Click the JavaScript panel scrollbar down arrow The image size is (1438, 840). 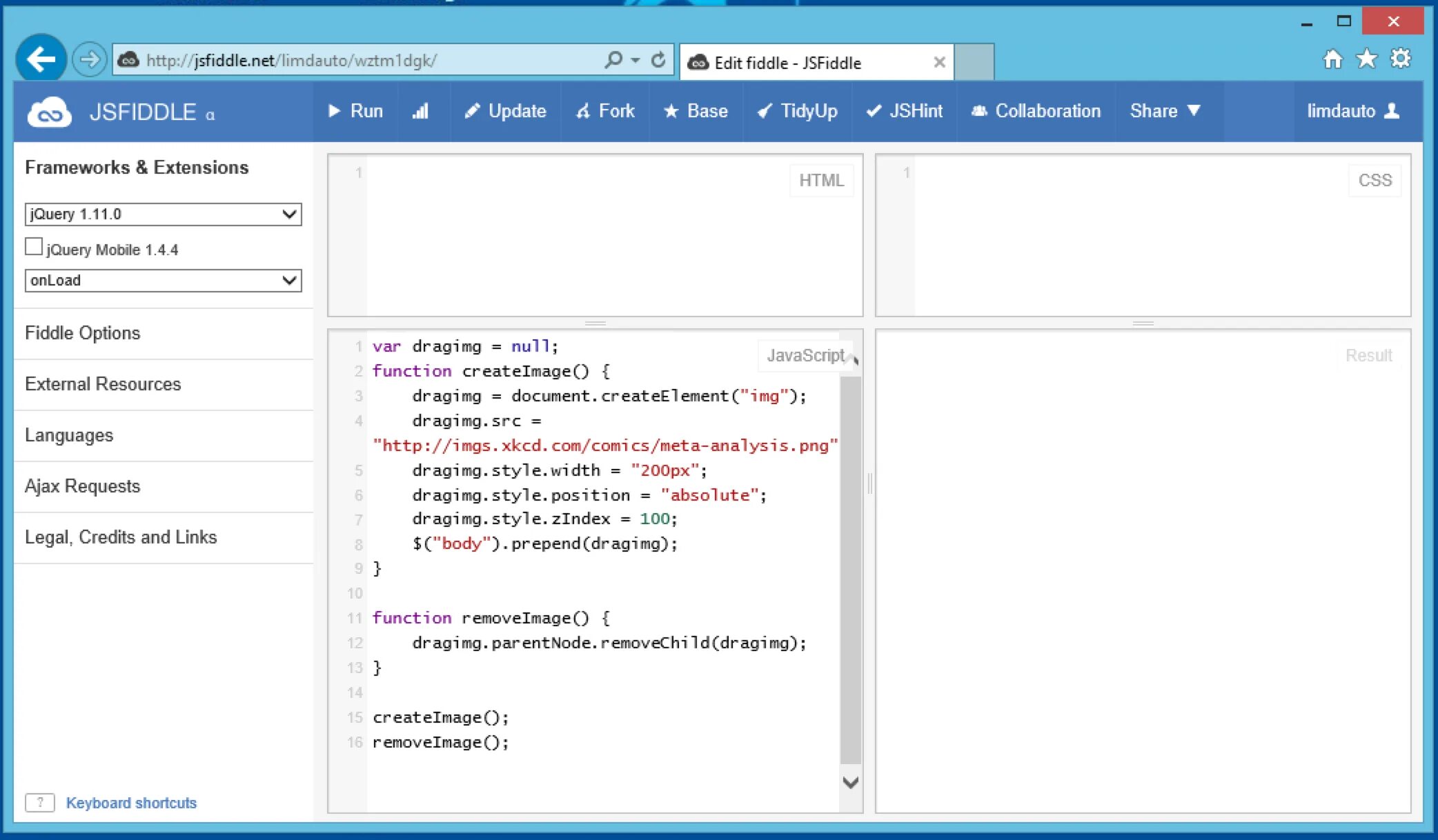[x=851, y=782]
